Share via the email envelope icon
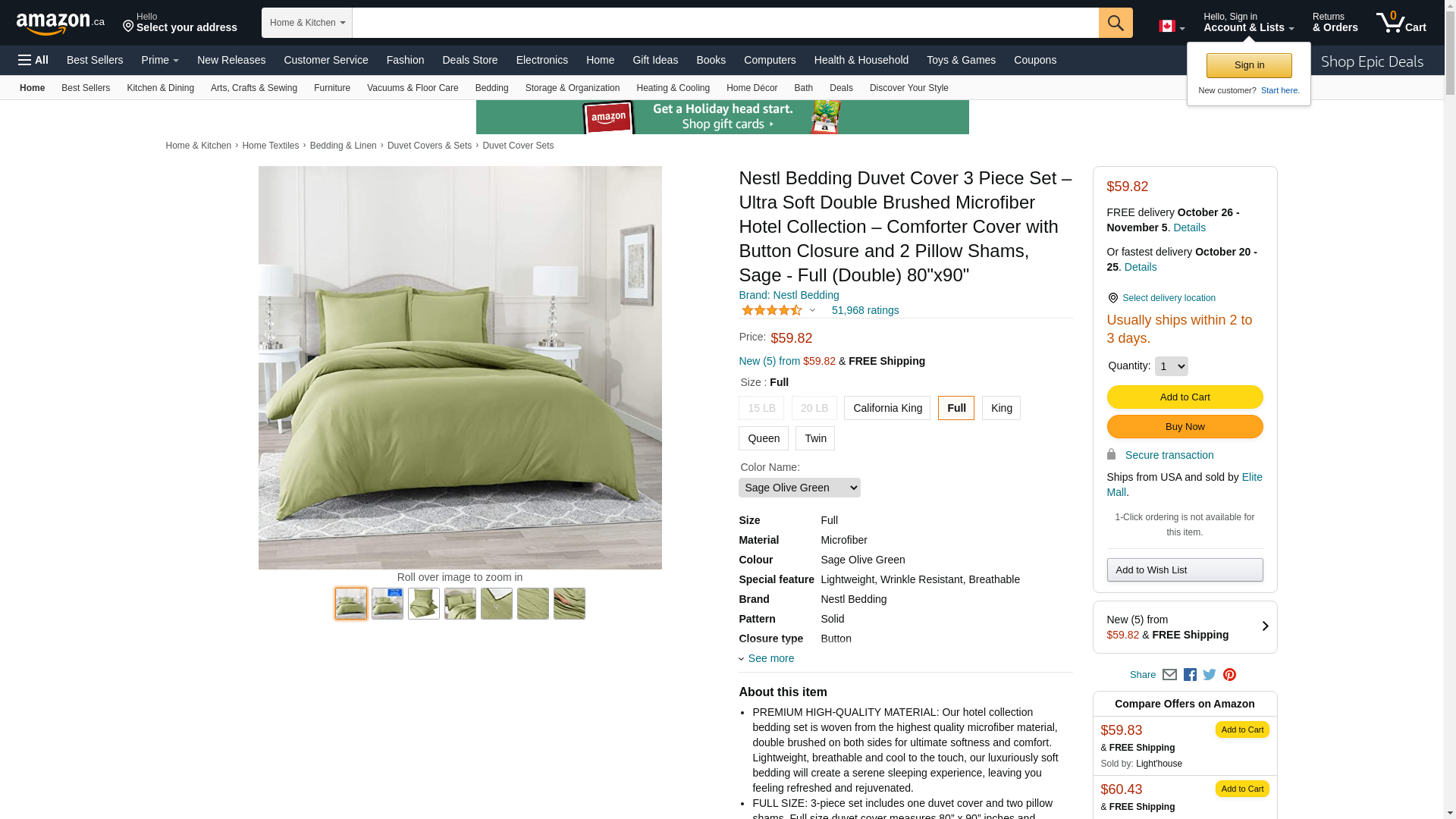 [1169, 675]
